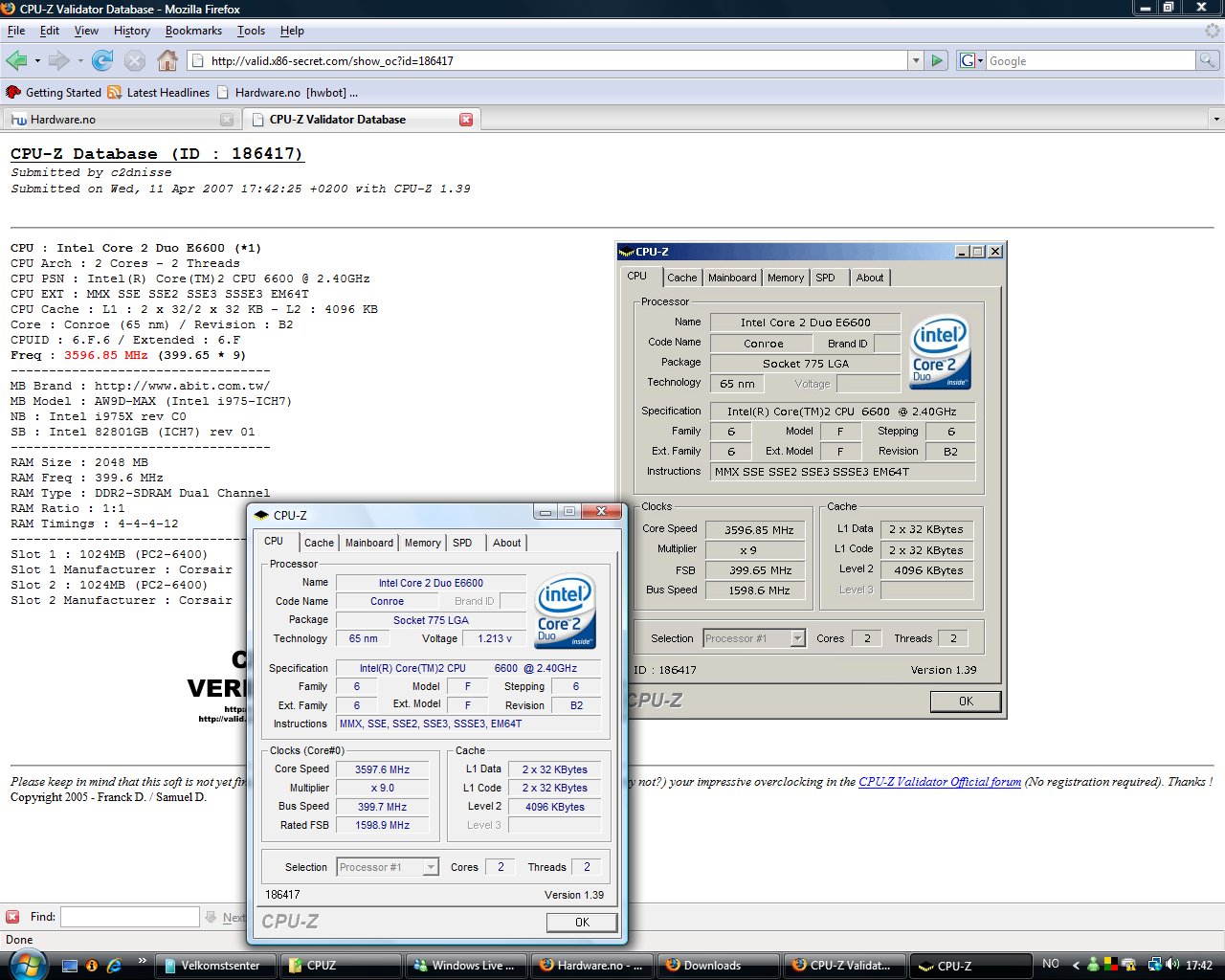Click the Find text field
The height and width of the screenshot is (980, 1225).
(130, 917)
